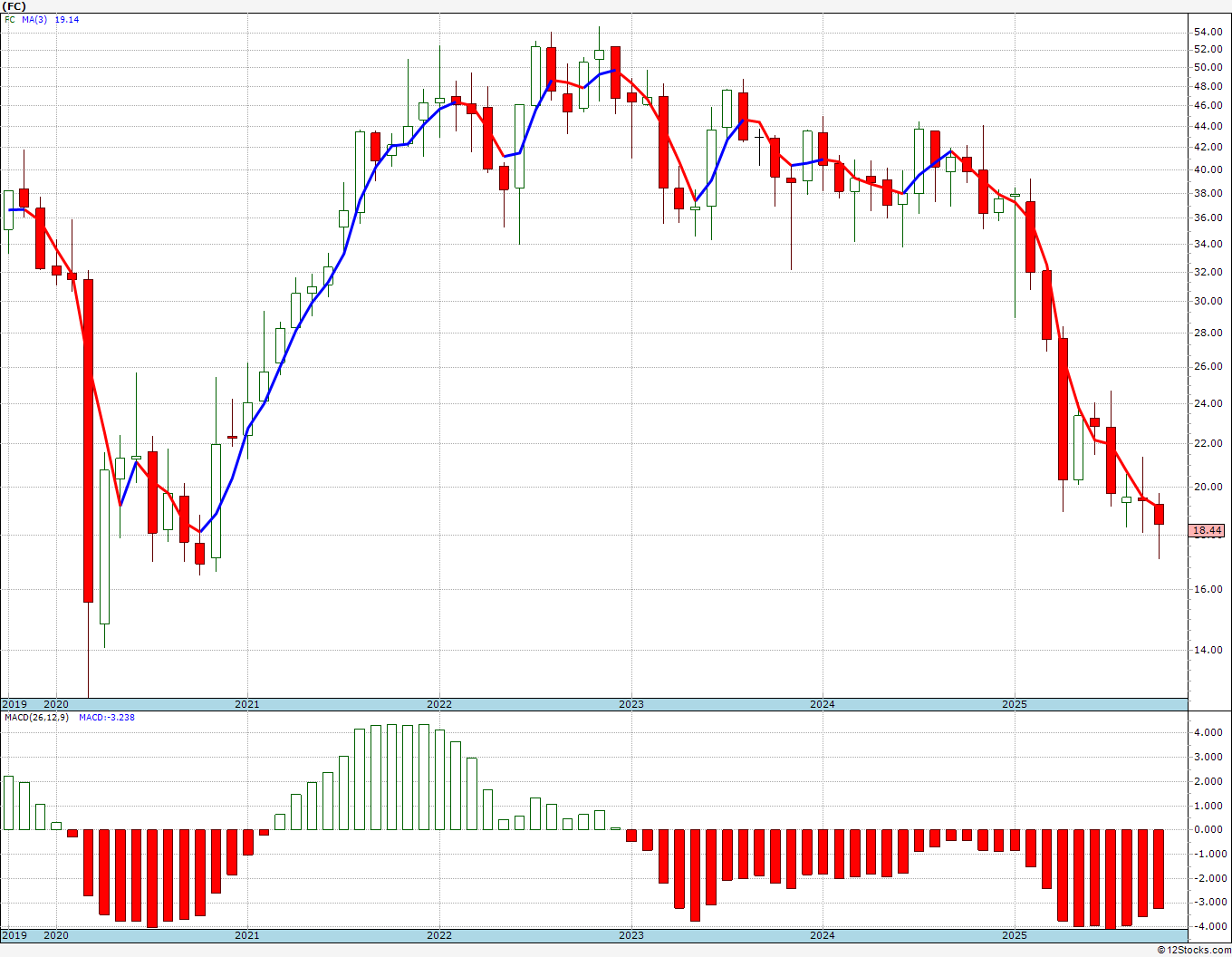Viewport: 1232px width, 957px height.
Task: Click the 30.00 price axis label
Action: pyautogui.click(x=1208, y=302)
